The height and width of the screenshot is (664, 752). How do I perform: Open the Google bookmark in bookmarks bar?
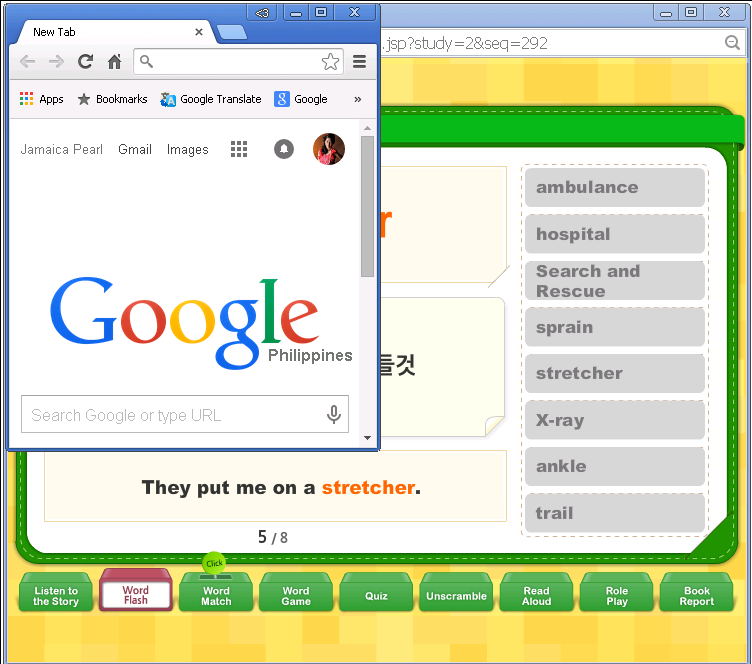tap(301, 99)
